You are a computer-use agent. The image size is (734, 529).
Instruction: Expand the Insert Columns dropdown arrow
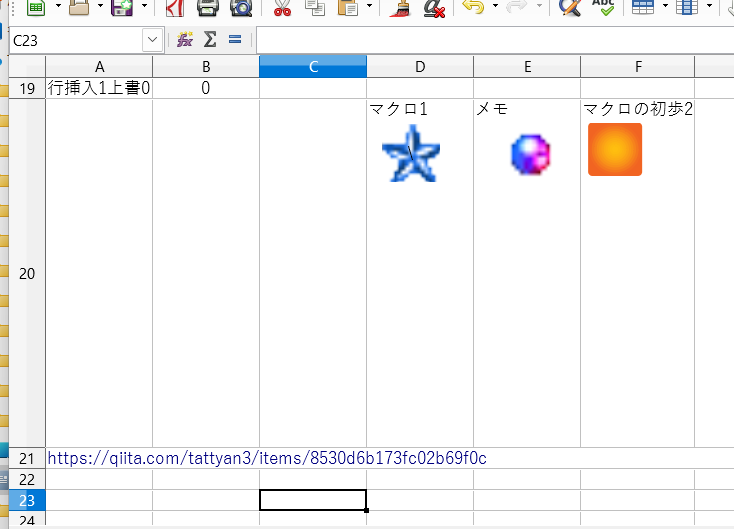point(709,6)
